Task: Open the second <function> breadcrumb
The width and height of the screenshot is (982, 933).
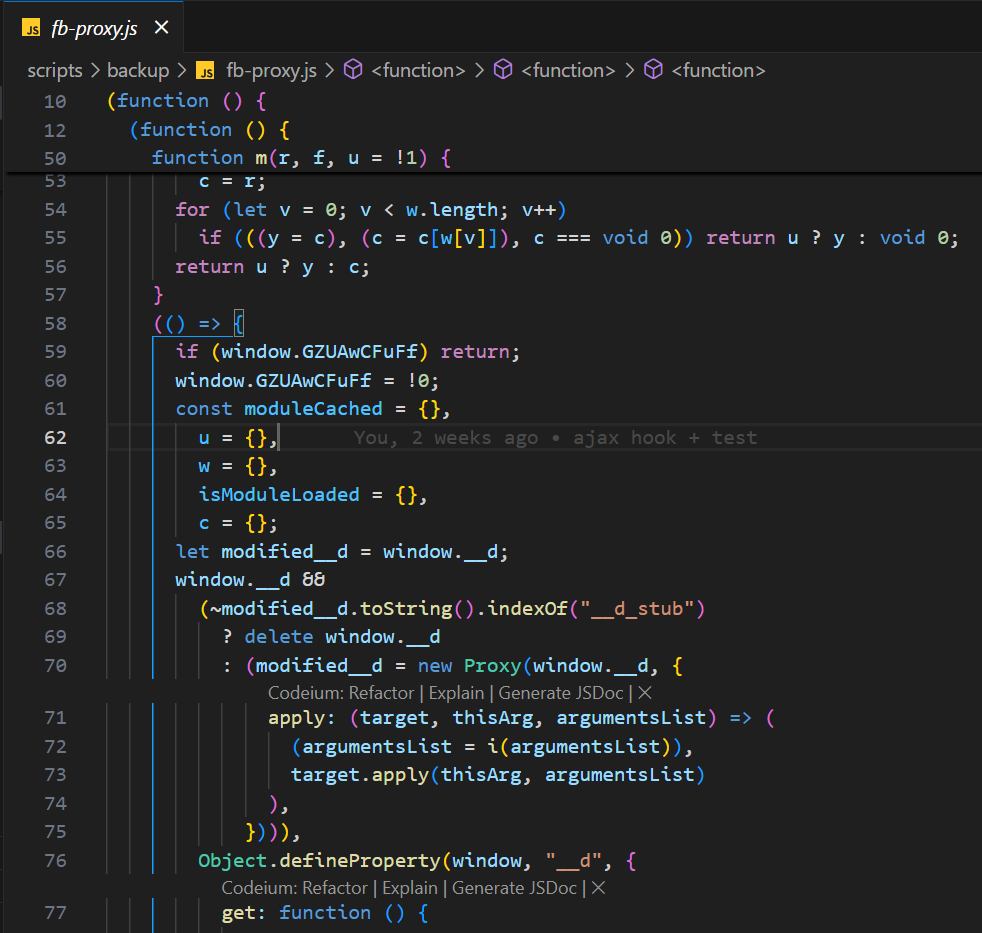Action: click(568, 70)
